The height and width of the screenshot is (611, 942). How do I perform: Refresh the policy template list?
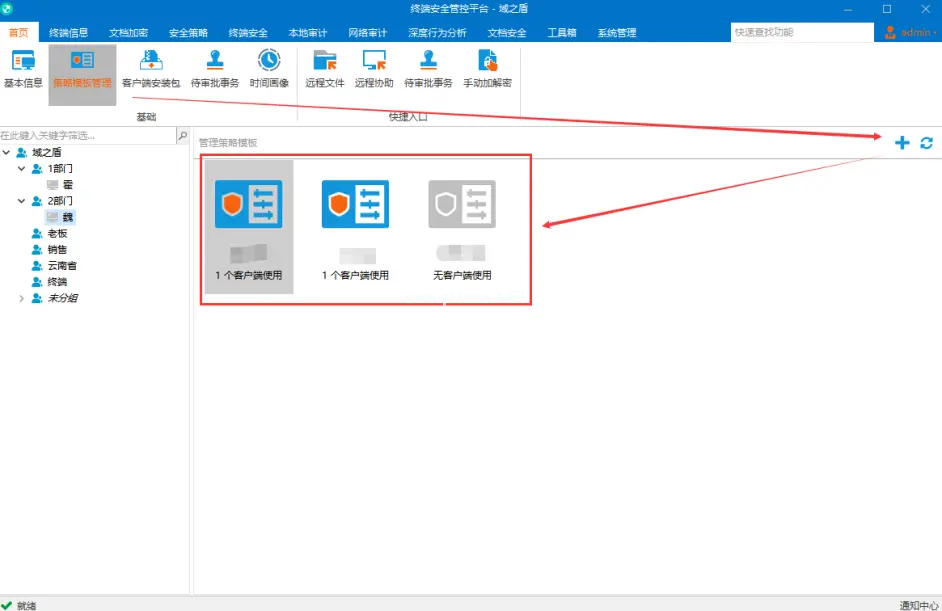click(x=927, y=143)
